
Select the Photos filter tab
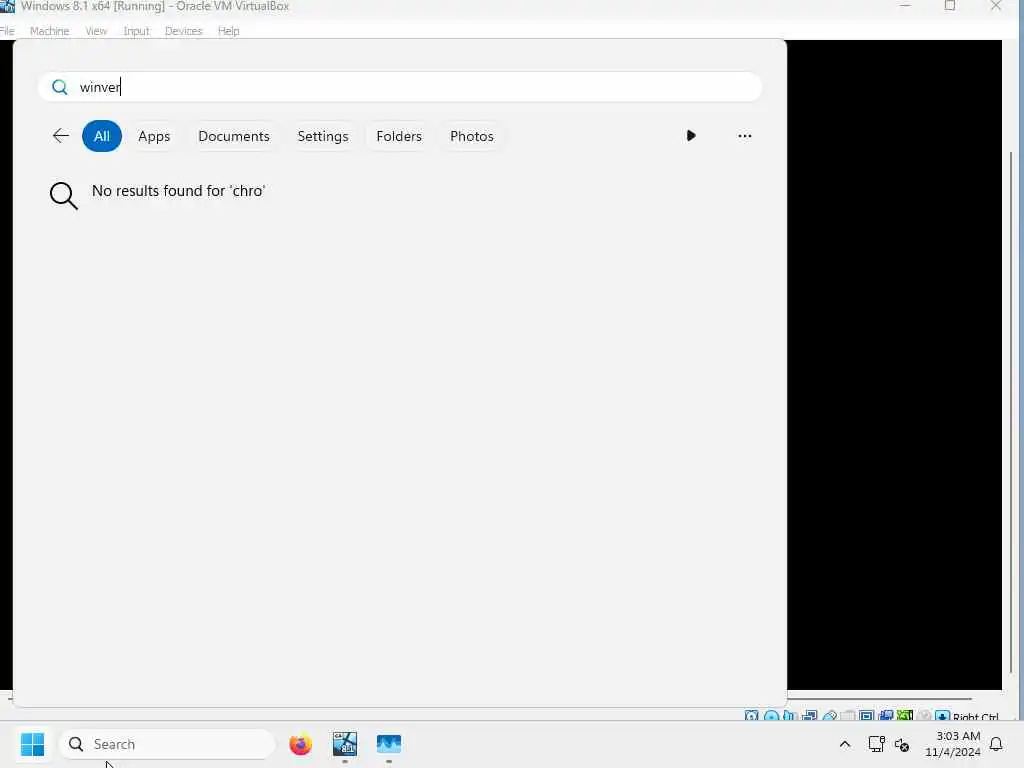point(472,136)
